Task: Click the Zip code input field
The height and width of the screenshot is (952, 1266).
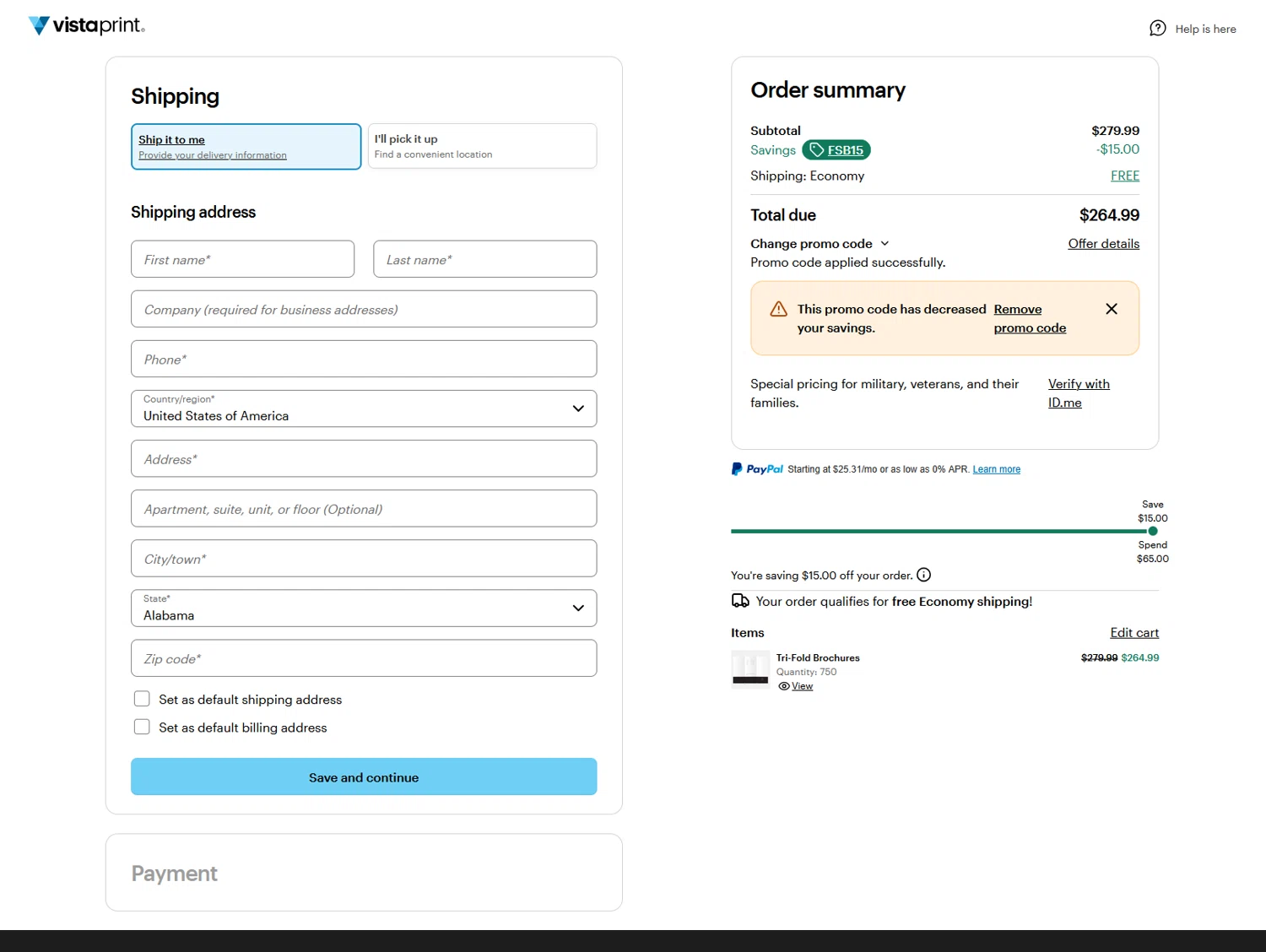Action: coord(364,658)
